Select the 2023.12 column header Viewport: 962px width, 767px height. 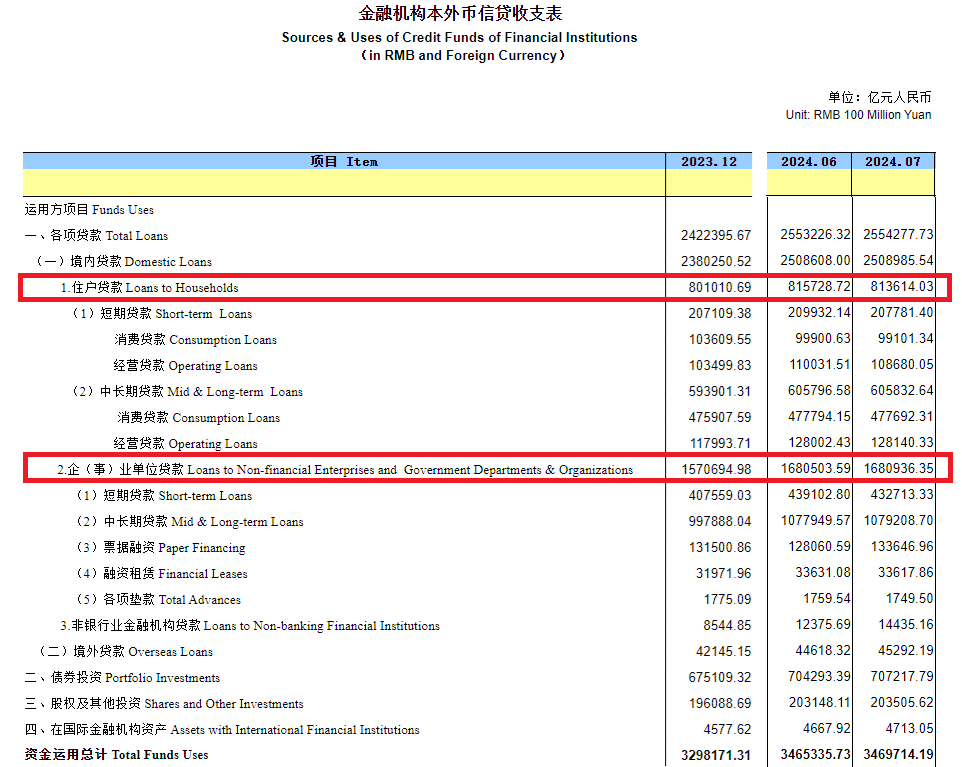pos(709,161)
